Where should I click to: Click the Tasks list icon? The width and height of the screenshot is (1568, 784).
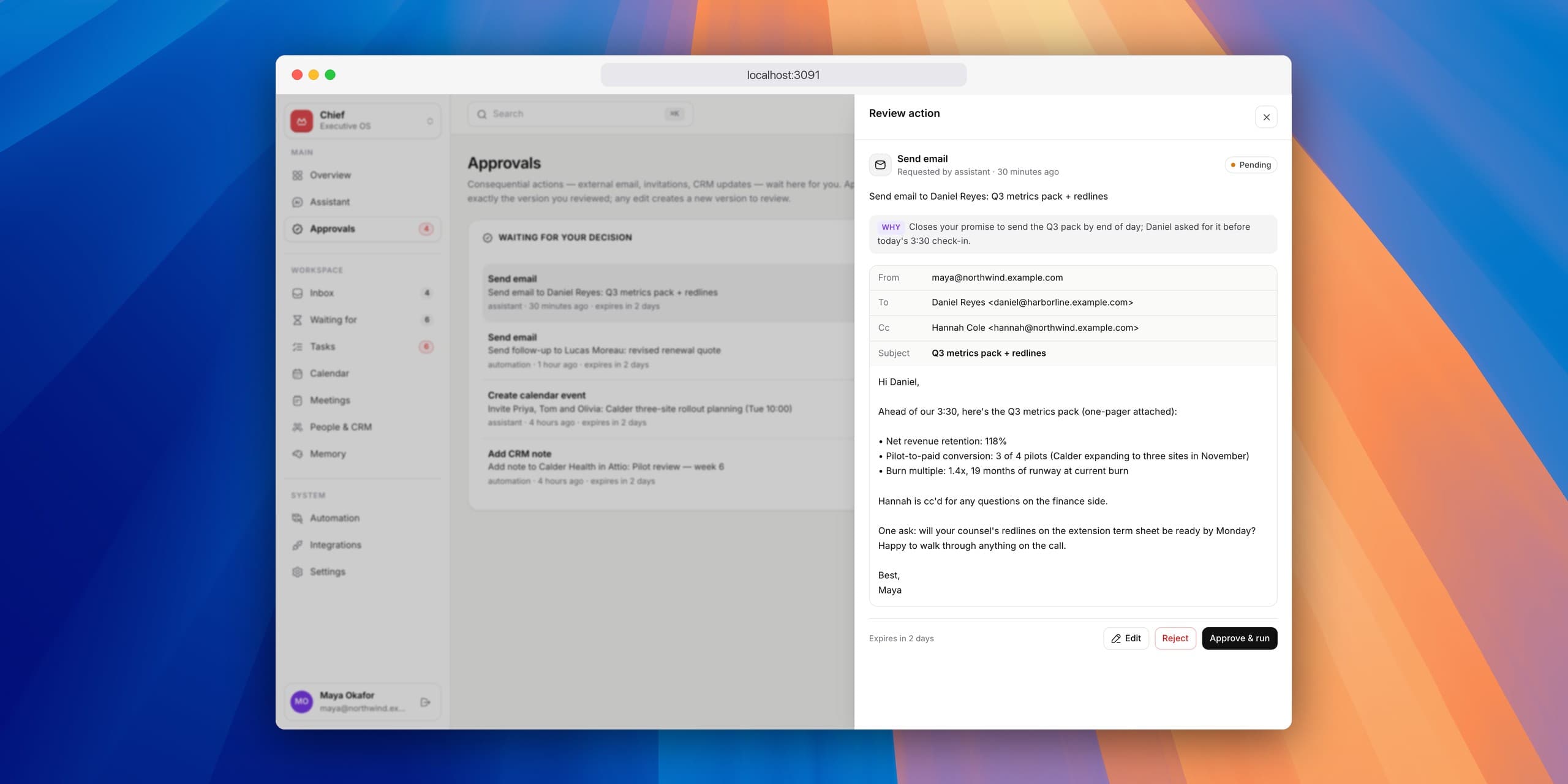[298, 347]
